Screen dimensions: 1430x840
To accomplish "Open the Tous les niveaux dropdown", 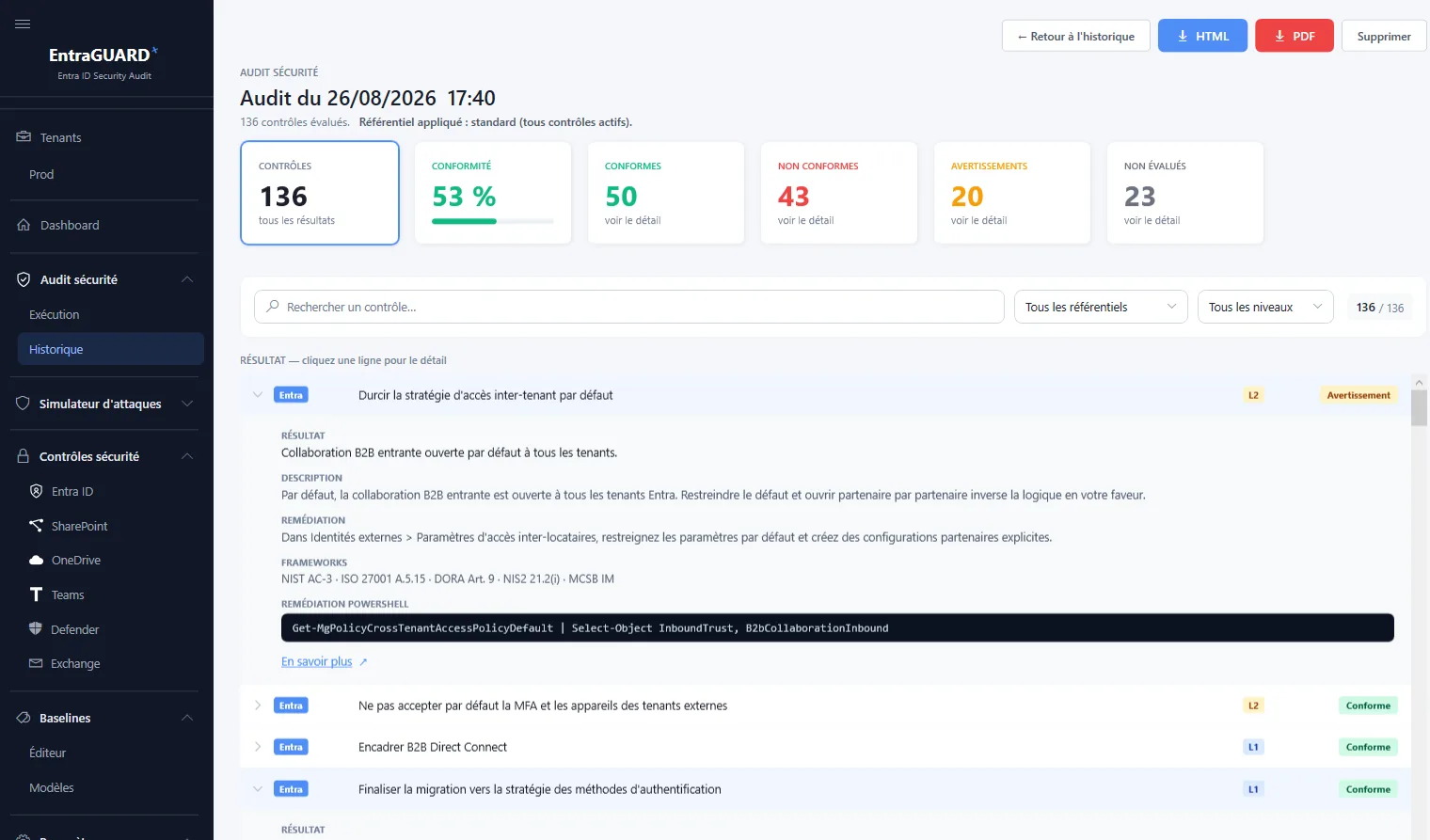I will point(1265,307).
